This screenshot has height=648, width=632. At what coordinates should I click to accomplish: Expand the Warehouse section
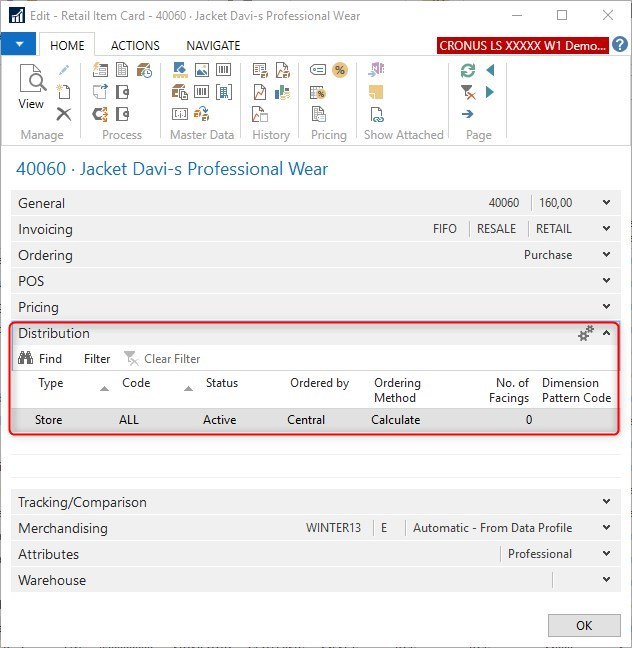coord(606,580)
